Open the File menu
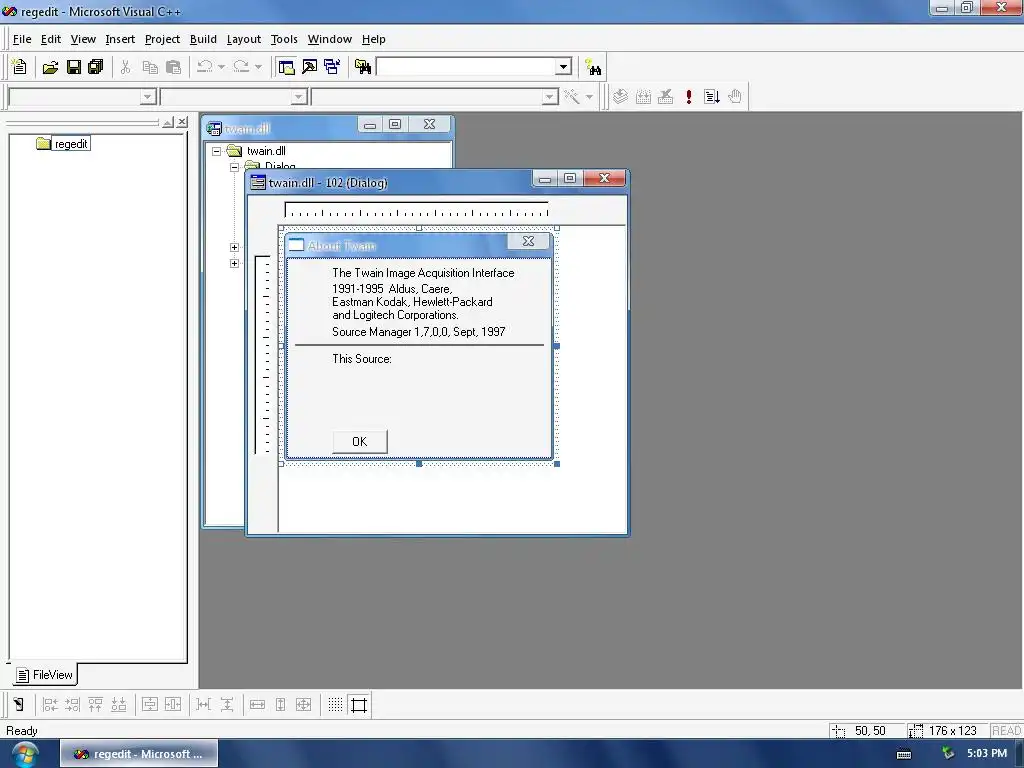Image resolution: width=1024 pixels, height=768 pixels. (22, 39)
